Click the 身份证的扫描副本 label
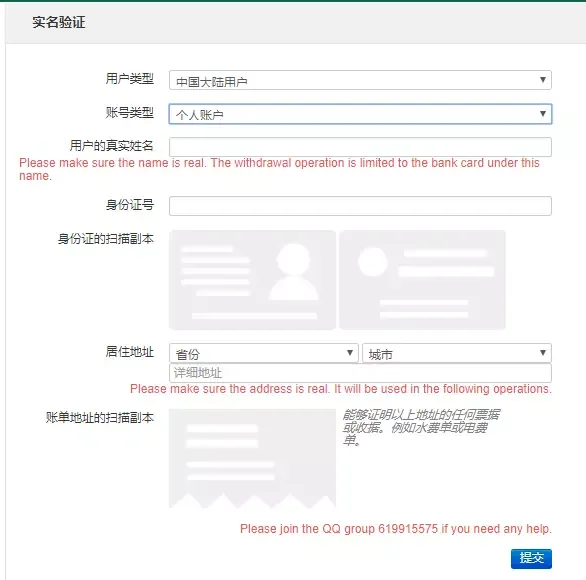The height and width of the screenshot is (580, 586). tap(106, 238)
